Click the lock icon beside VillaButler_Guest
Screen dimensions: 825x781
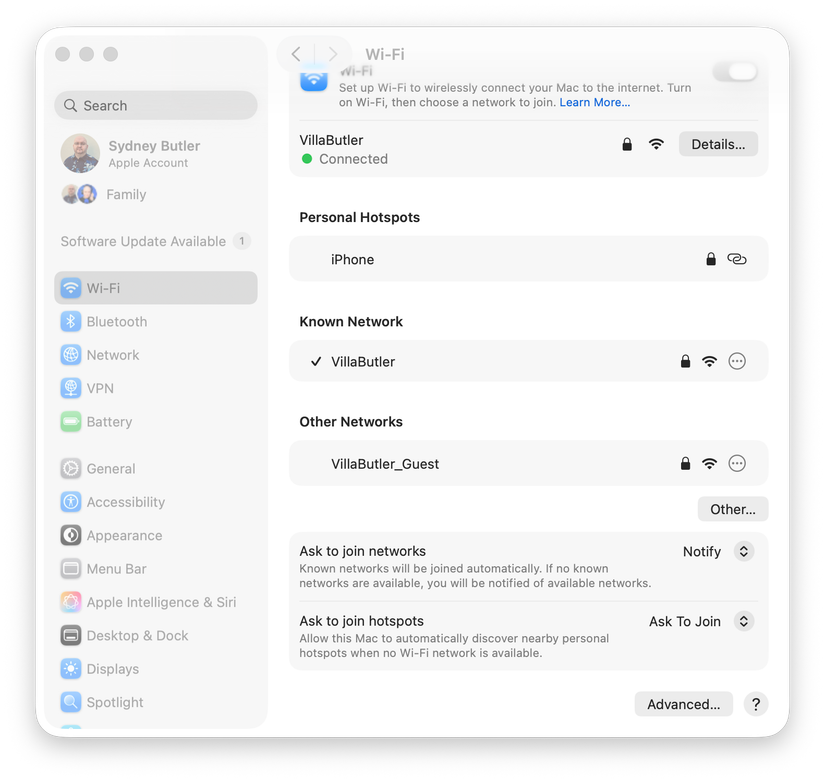(x=685, y=463)
